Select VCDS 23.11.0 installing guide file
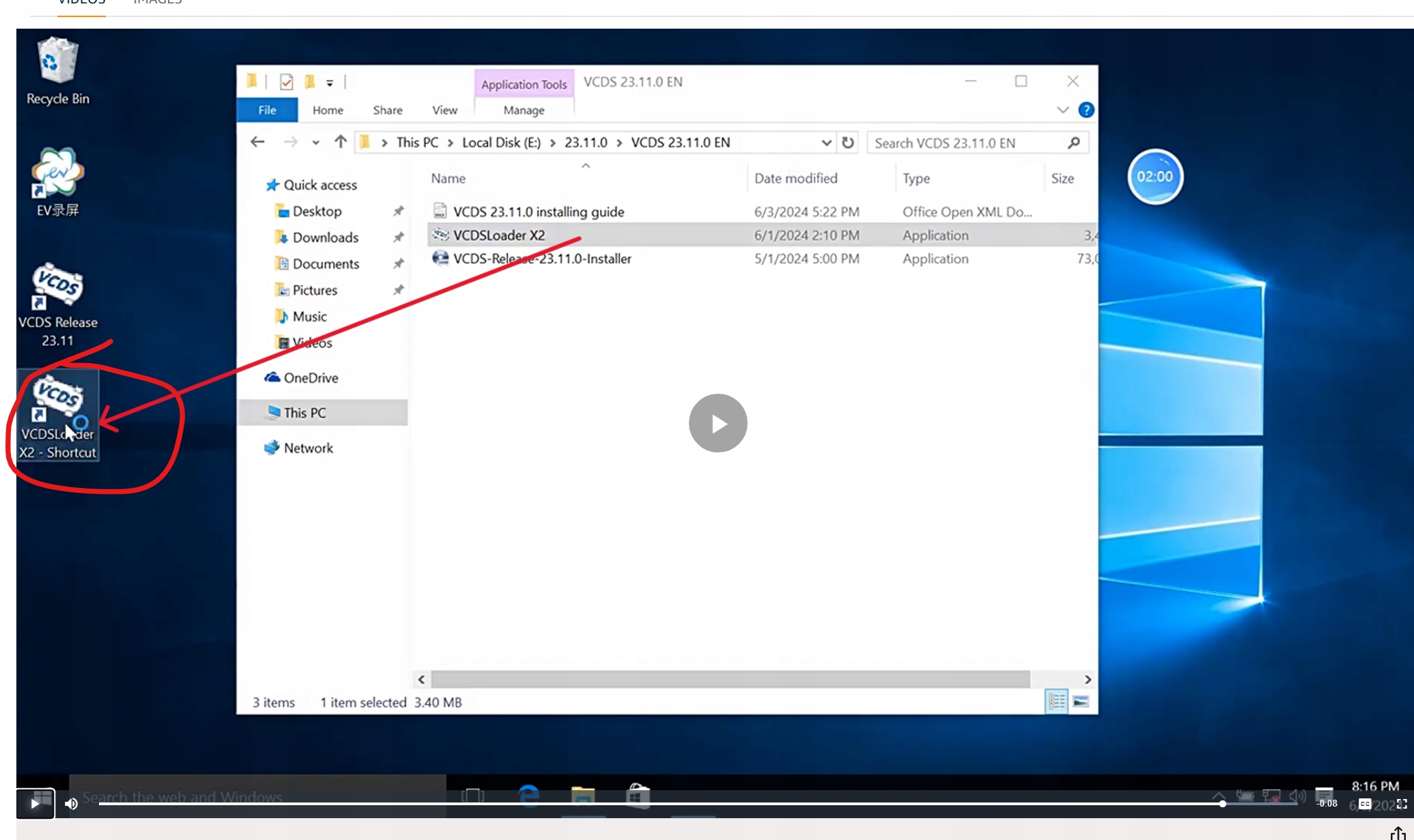The image size is (1414, 840). (538, 212)
